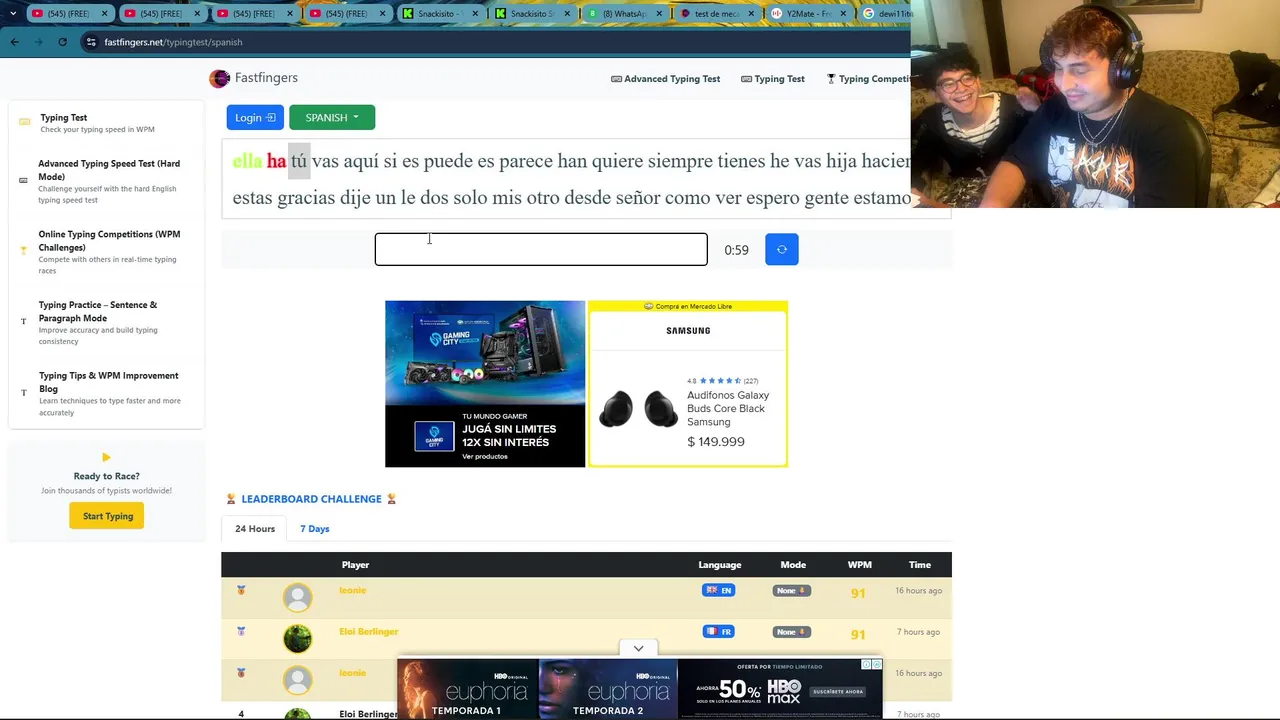Screen dimensions: 1280x720
Task: Switch to the 7 Days leaderboard tab
Action: [314, 528]
